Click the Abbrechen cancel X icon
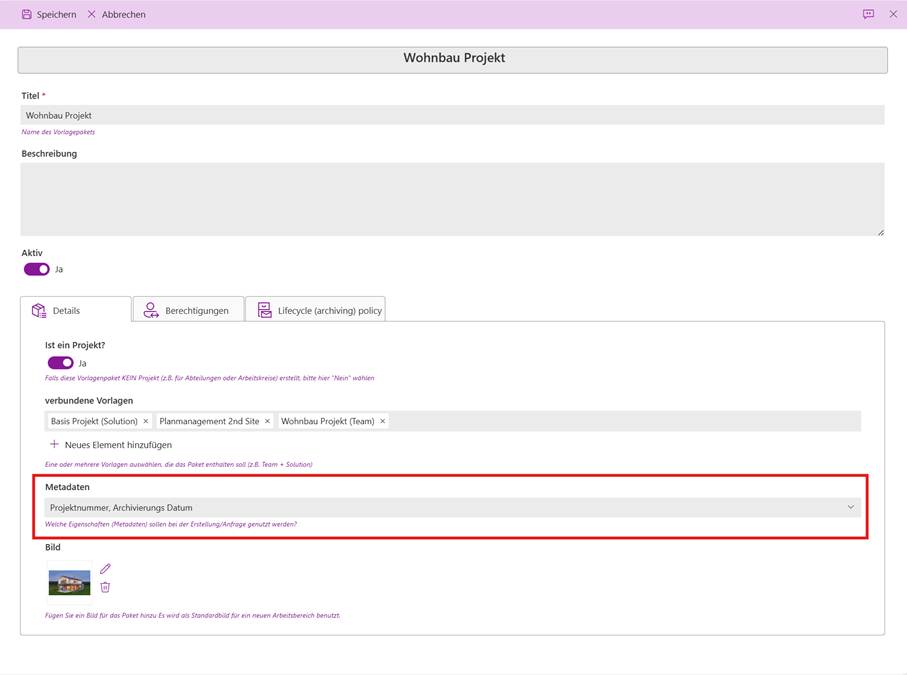 [92, 15]
